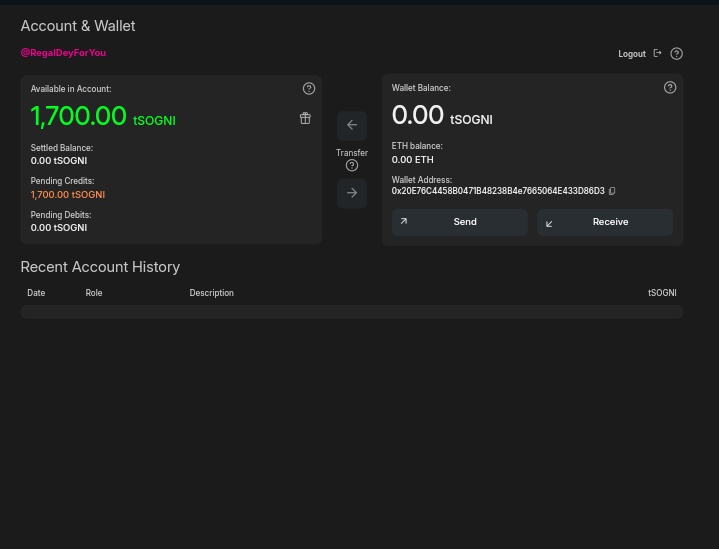The image size is (719, 549).
Task: Click the tSOGNI column header in history
Action: pos(662,293)
